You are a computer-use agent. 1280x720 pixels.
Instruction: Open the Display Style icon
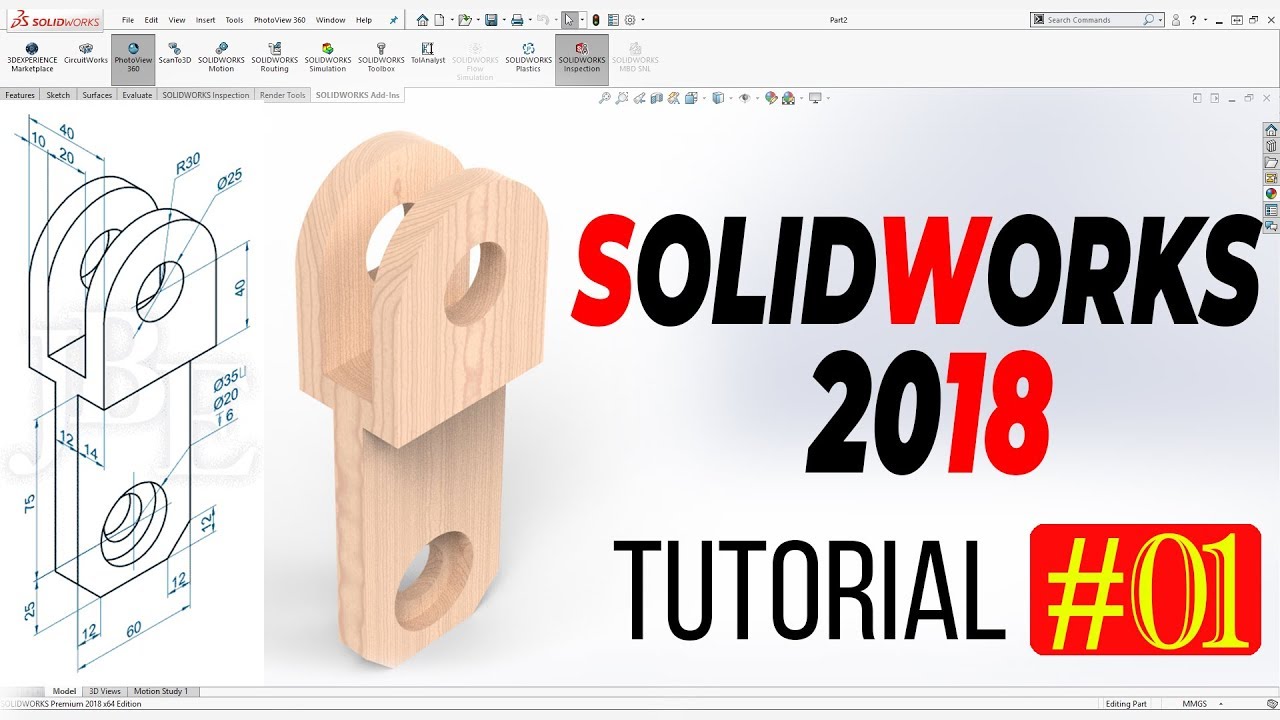click(x=718, y=98)
